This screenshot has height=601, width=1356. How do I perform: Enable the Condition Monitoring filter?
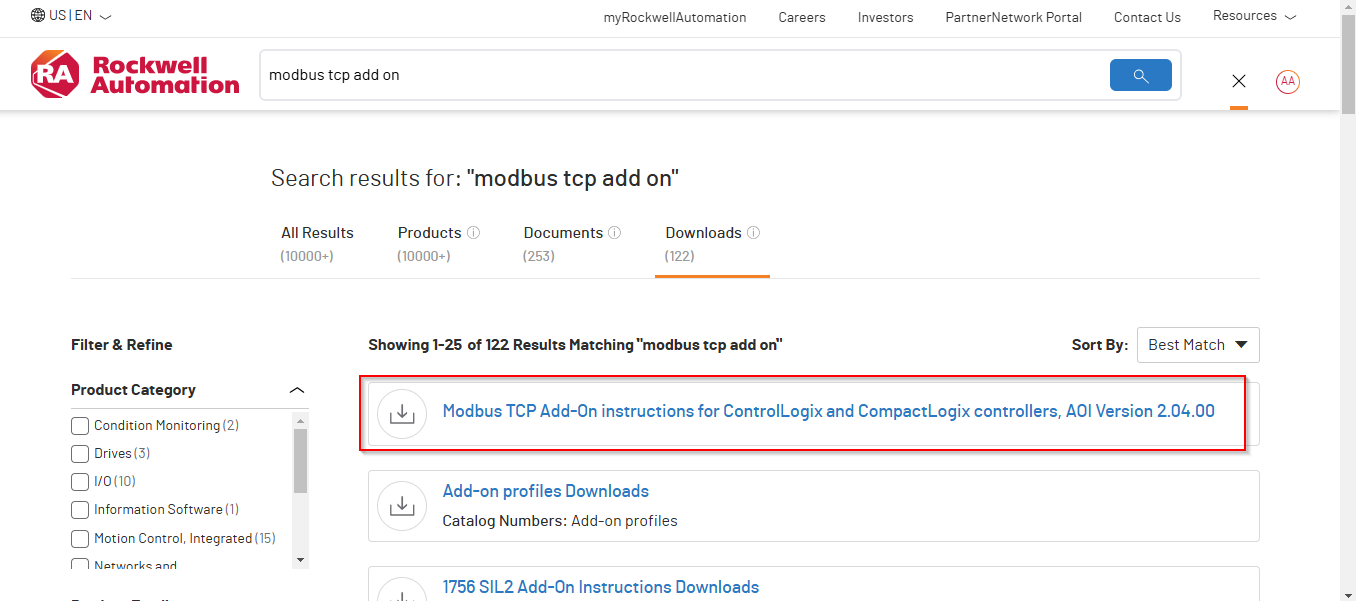point(79,425)
